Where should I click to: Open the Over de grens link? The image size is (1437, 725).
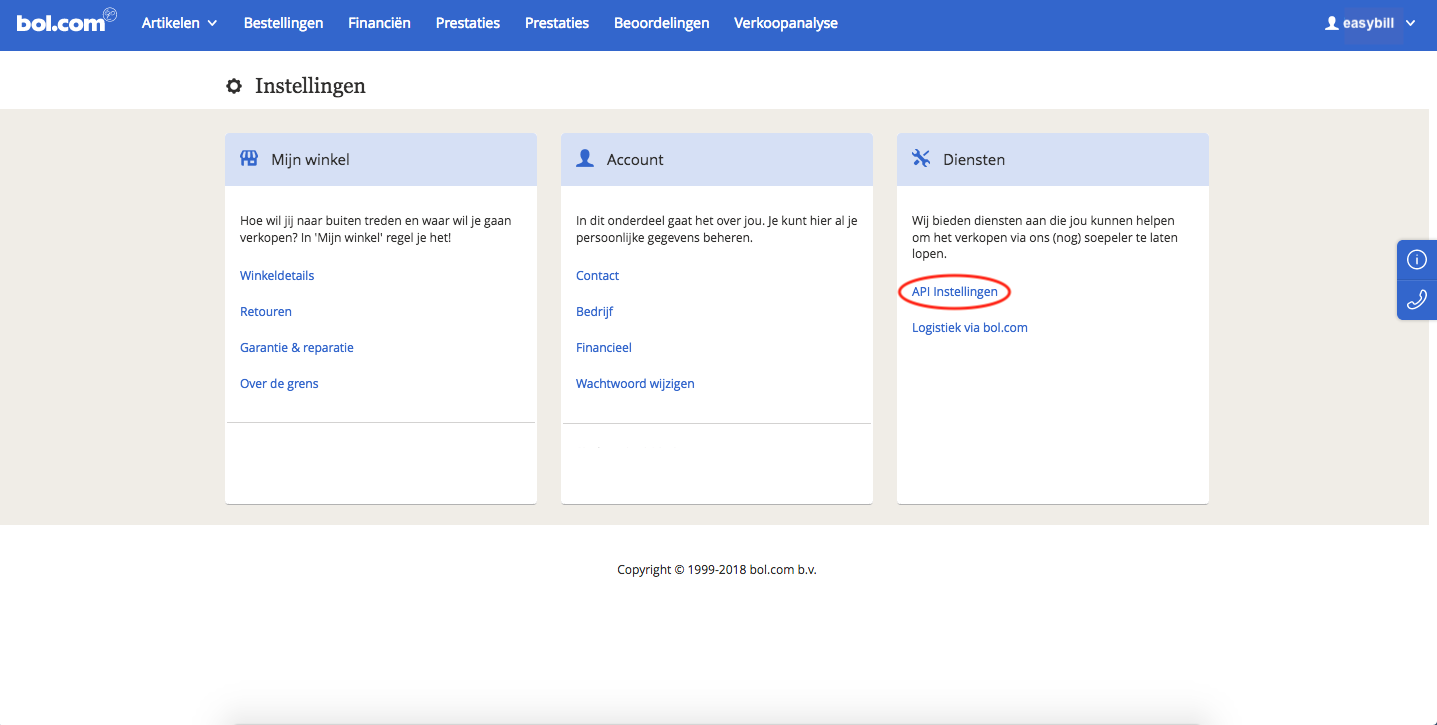coord(279,384)
